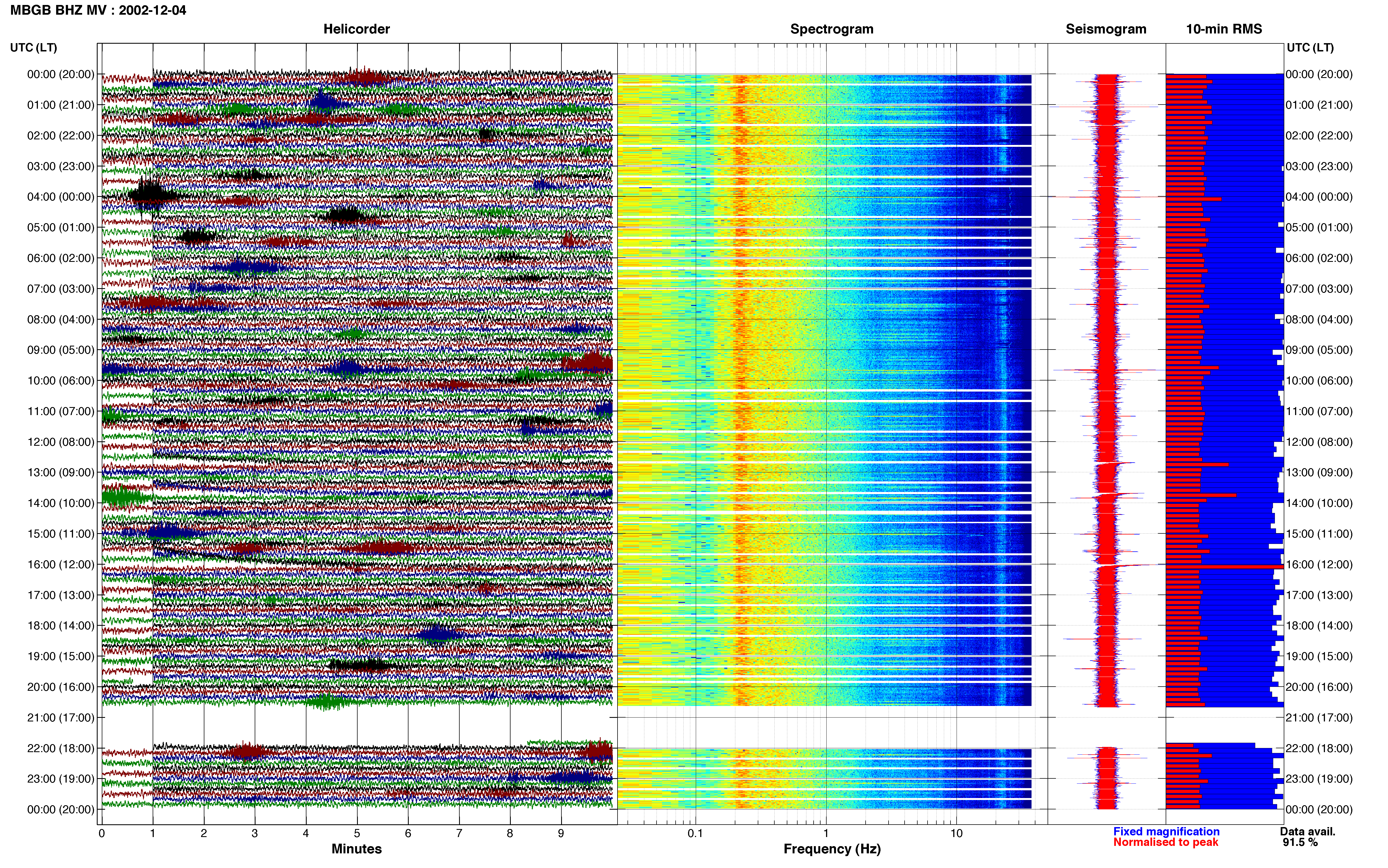Click the Minutes axis label
The width and height of the screenshot is (1388, 868).
(356, 848)
